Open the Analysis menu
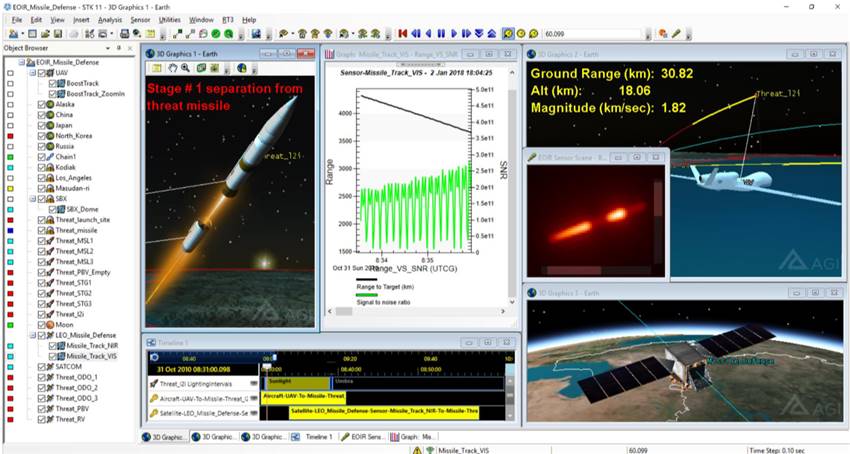 coord(110,19)
